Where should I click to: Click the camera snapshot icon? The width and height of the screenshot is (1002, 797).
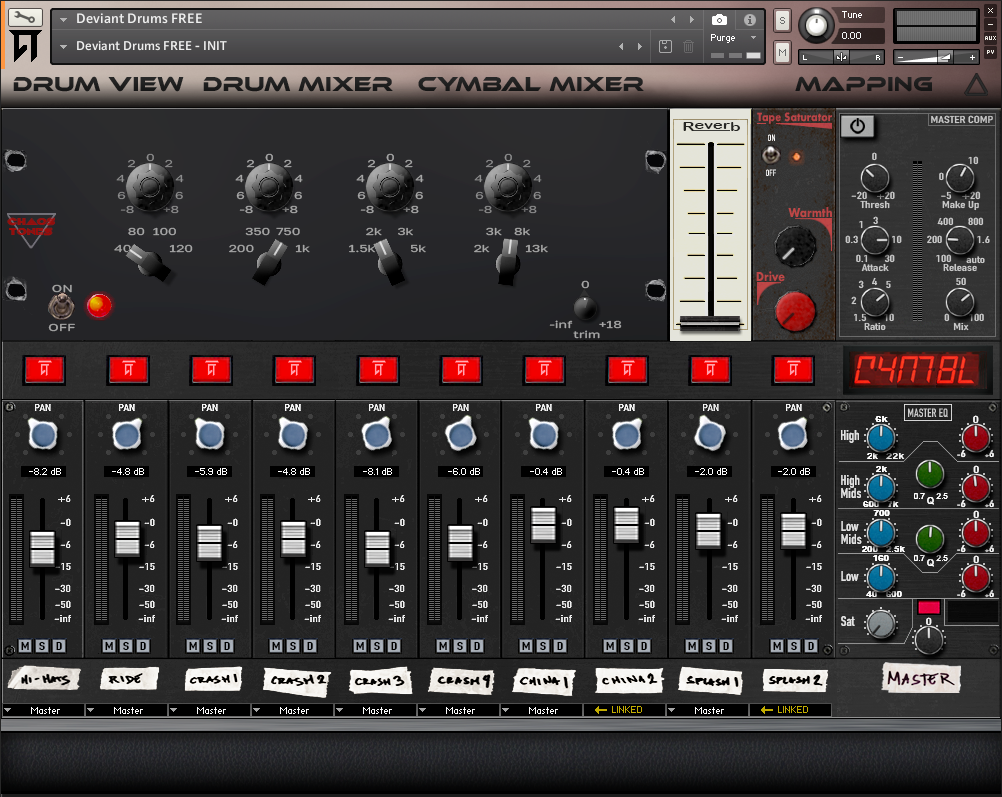719,20
